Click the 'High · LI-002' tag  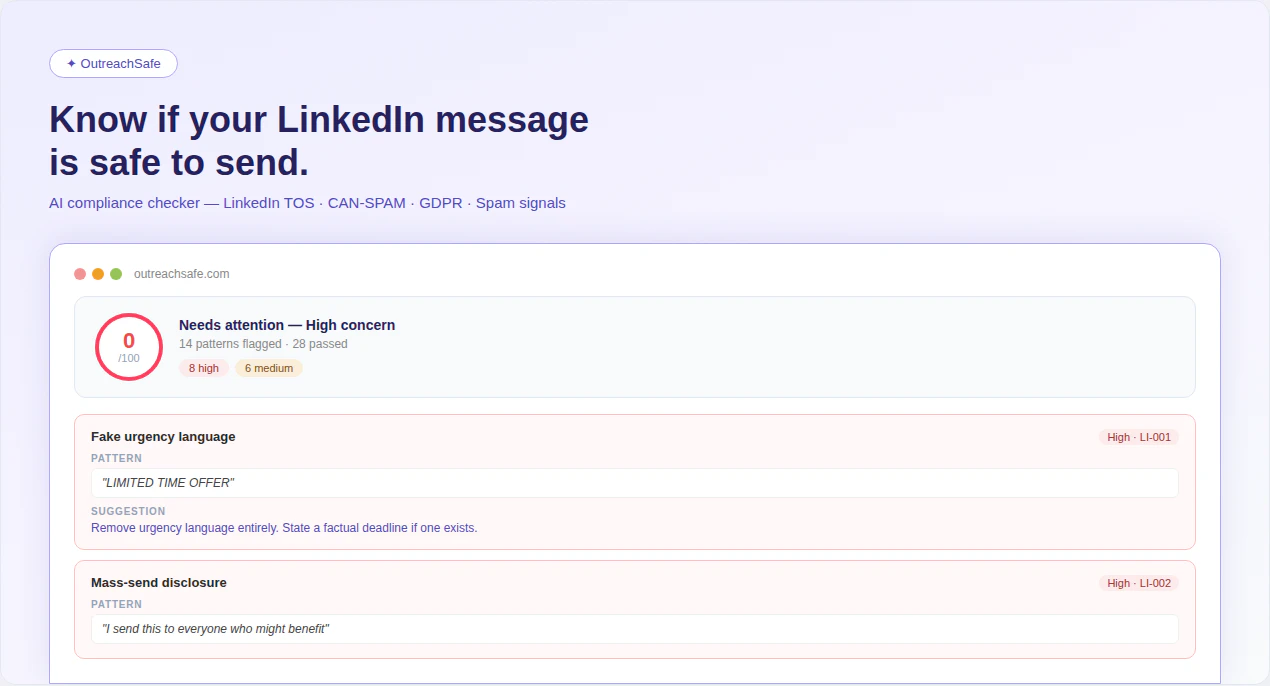click(x=1139, y=583)
